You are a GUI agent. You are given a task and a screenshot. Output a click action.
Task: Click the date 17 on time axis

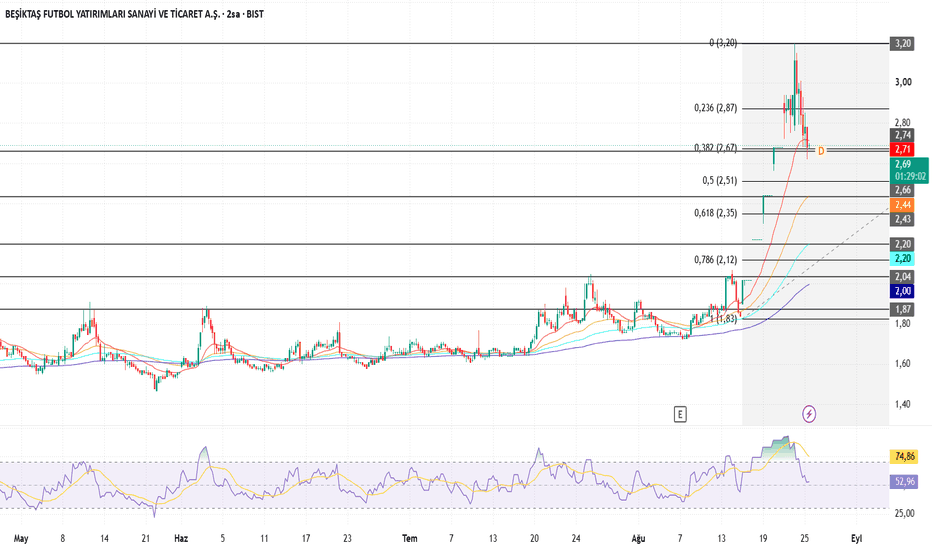coord(306,539)
